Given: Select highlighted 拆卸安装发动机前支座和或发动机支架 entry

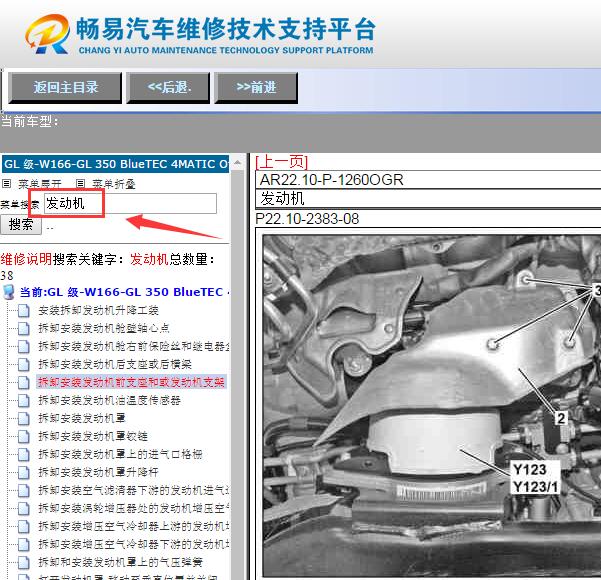Looking at the screenshot, I should click(131, 382).
